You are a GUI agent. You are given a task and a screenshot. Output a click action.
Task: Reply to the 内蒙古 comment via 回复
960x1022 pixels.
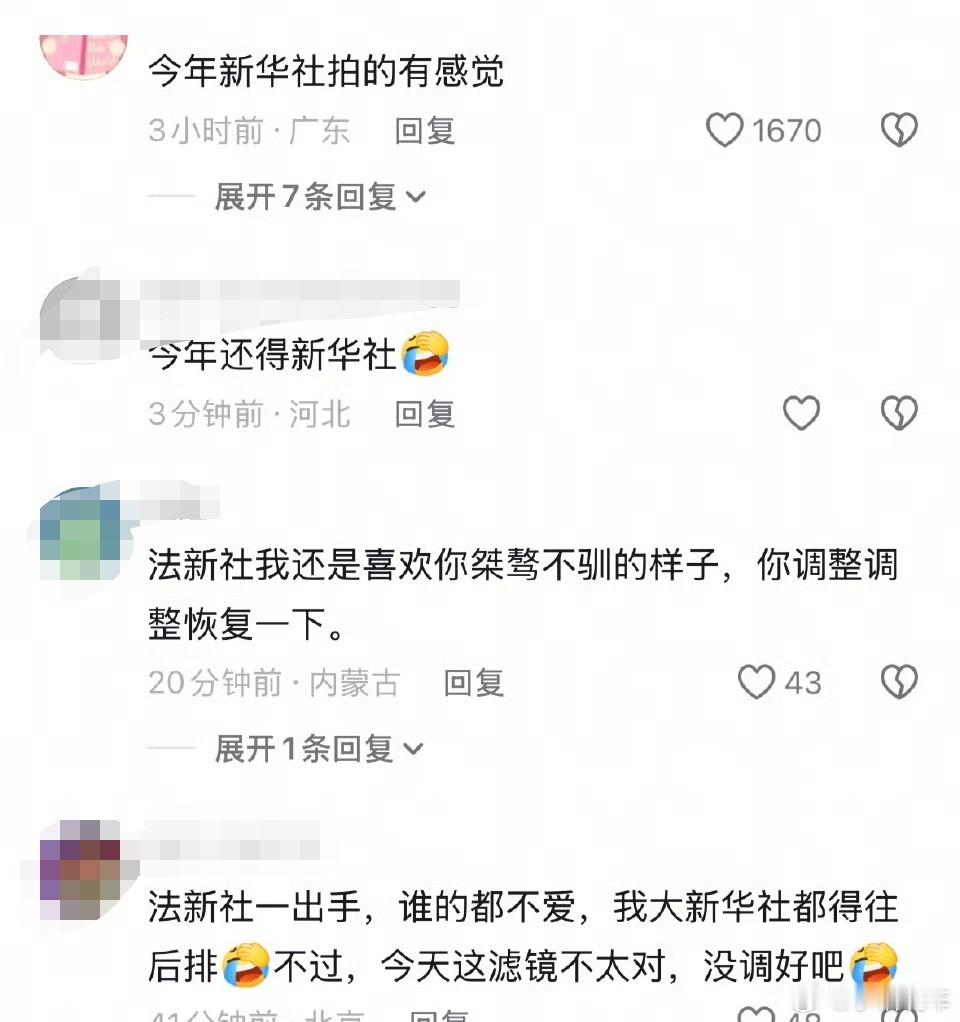click(474, 683)
